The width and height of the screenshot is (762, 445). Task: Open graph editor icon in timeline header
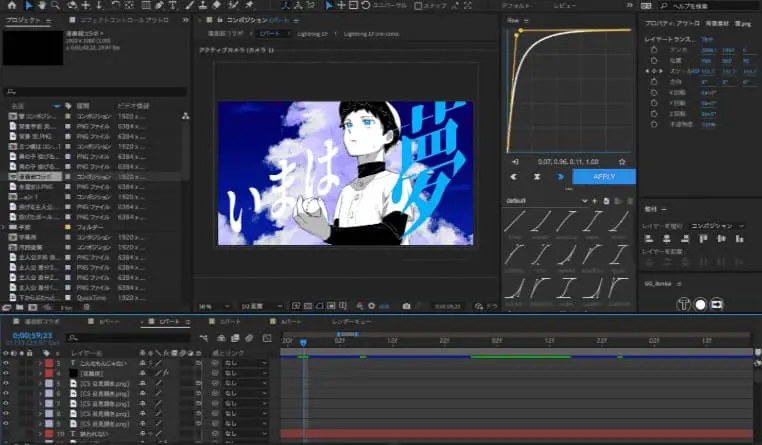click(267, 338)
